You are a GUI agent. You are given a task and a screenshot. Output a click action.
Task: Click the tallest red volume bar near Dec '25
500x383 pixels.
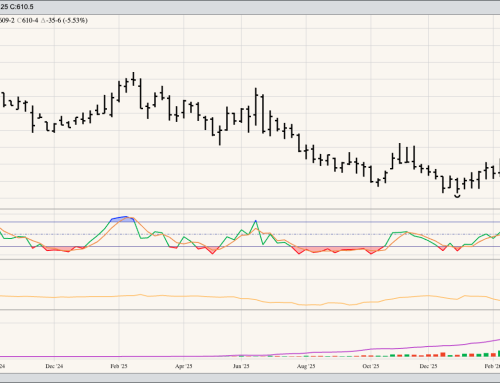click(x=443, y=355)
